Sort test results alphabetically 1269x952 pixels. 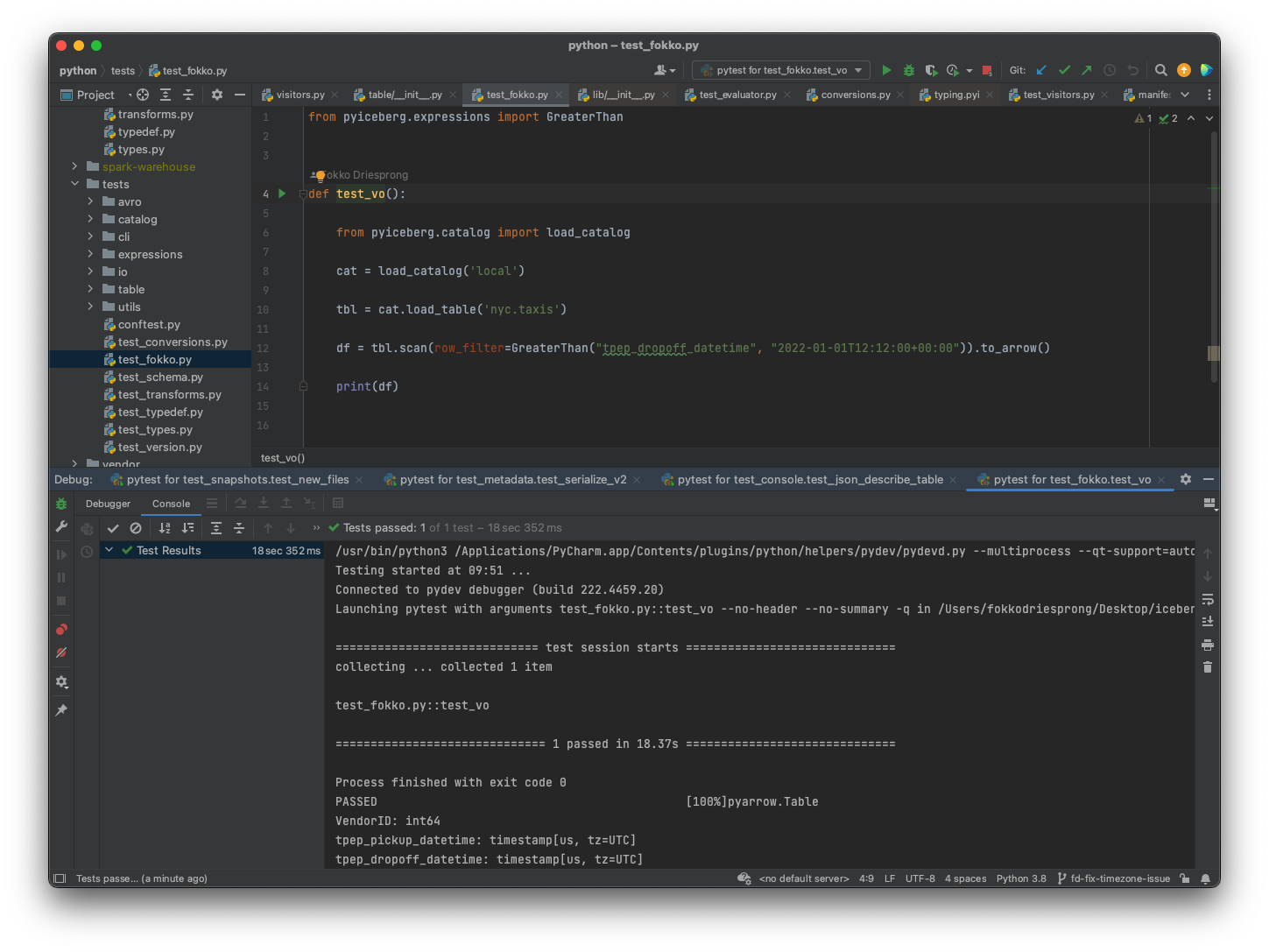[x=165, y=528]
